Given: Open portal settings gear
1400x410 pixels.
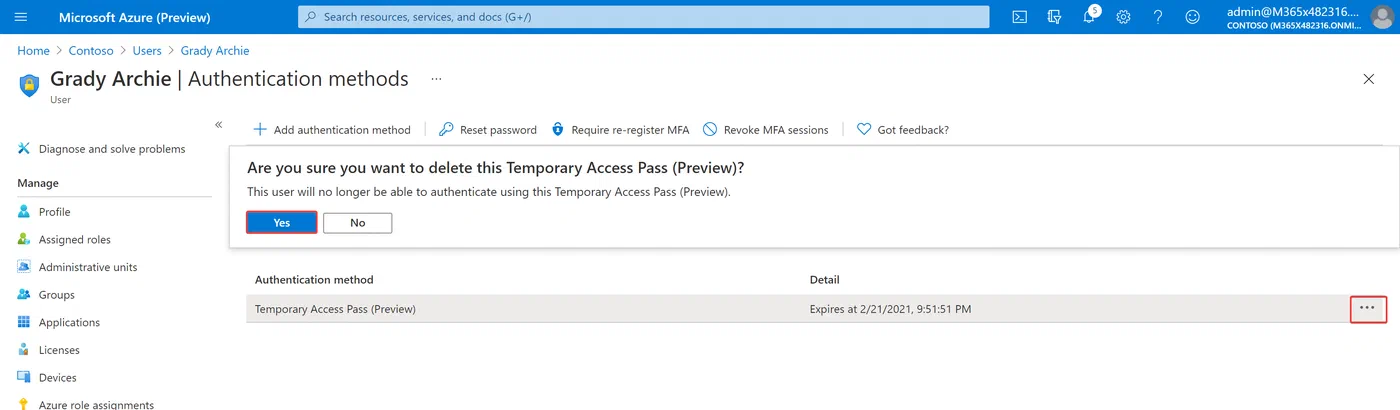Looking at the screenshot, I should point(1123,17).
